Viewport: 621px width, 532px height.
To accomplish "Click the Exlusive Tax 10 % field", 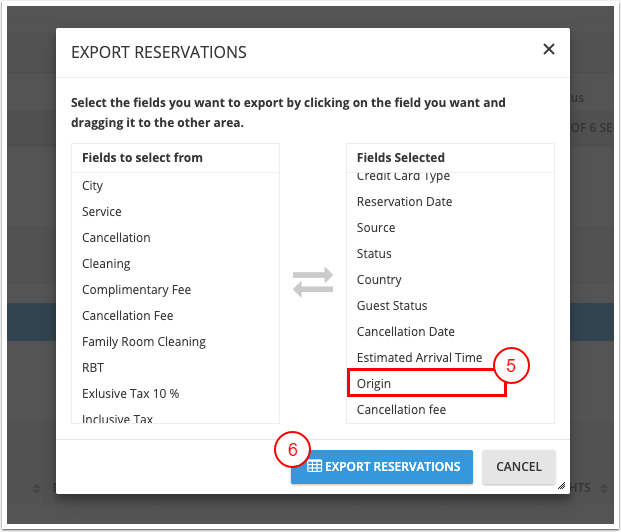I will (131, 394).
